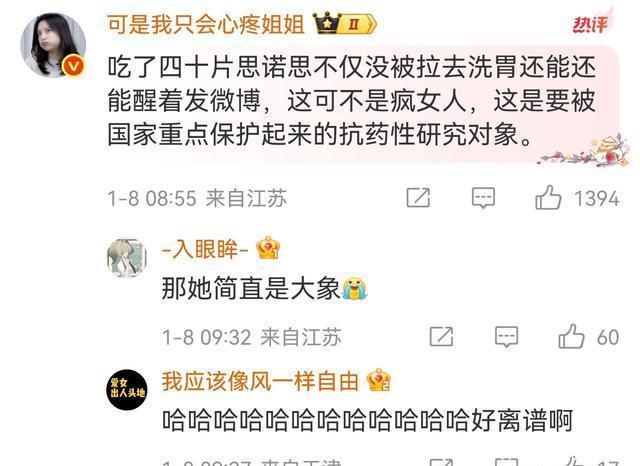Tap the level II crown membership badge
The height and width of the screenshot is (466, 640).
coord(345,24)
